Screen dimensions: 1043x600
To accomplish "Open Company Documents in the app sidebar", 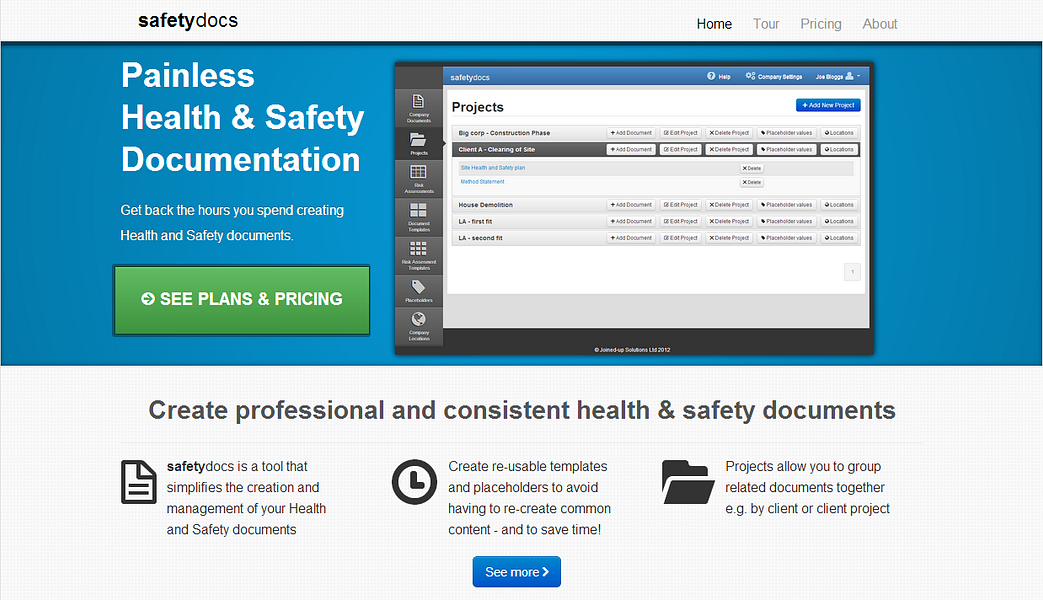I will coord(418,108).
